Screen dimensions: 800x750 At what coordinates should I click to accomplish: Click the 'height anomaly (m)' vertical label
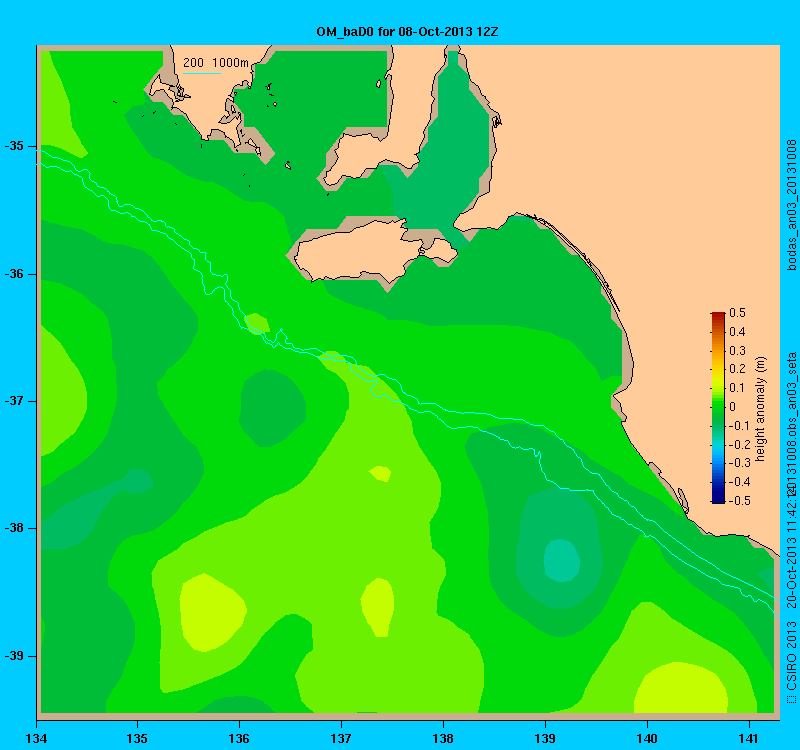pyautogui.click(x=761, y=409)
